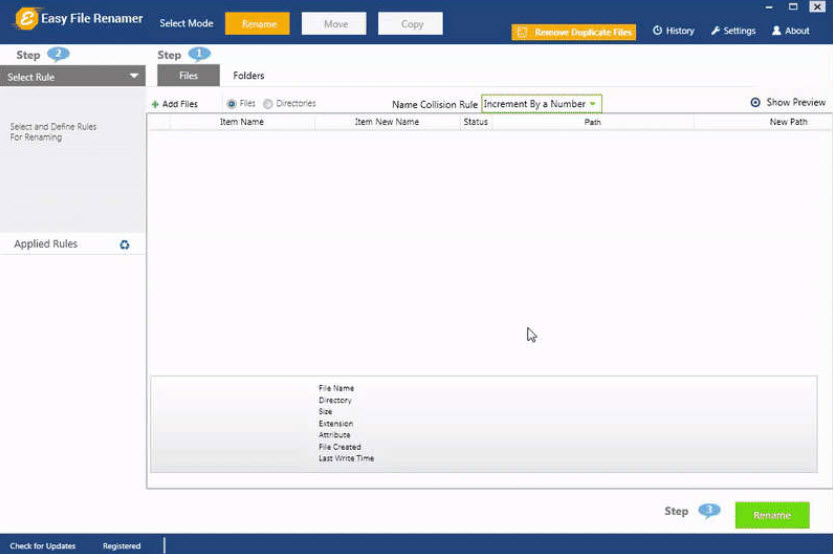Maximize the Easy File Renamer window
Image resolution: width=833 pixels, height=554 pixels.
click(793, 7)
